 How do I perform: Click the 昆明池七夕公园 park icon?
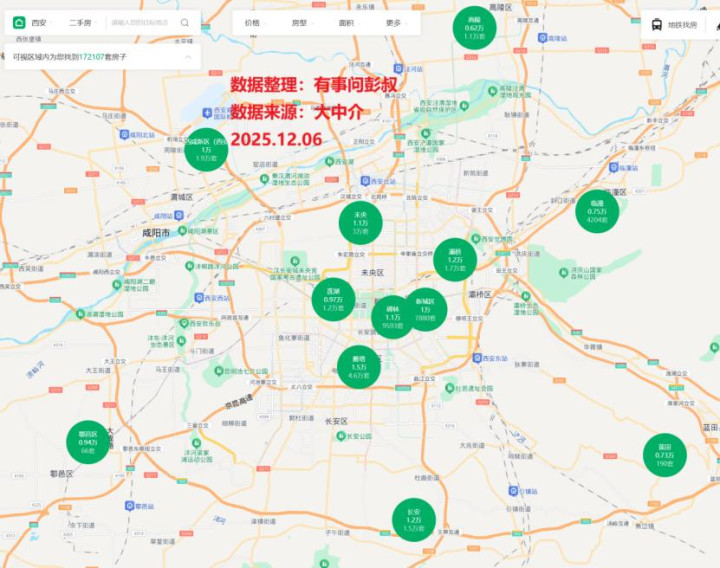click(219, 371)
